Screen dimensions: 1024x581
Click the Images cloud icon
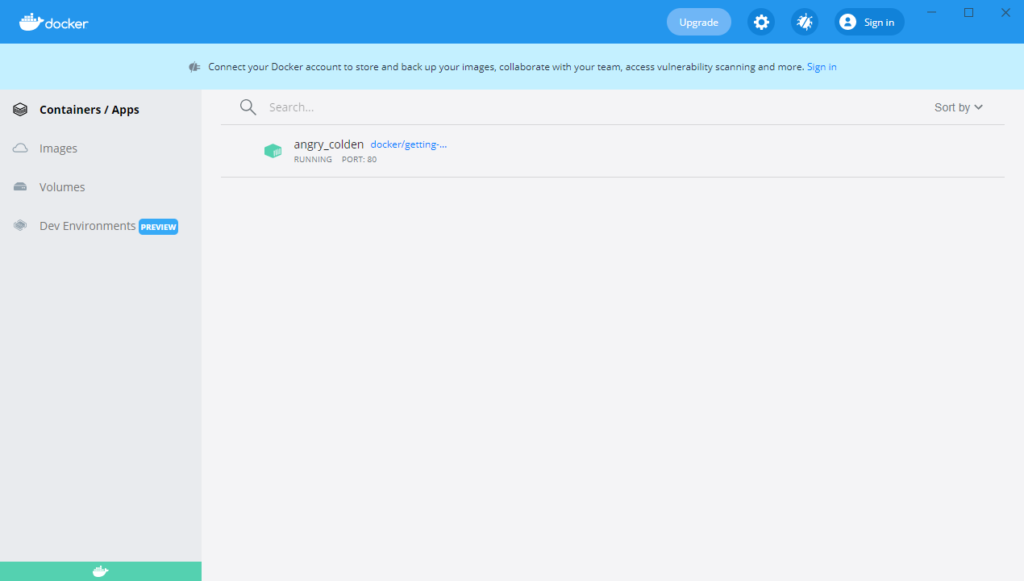[x=20, y=148]
